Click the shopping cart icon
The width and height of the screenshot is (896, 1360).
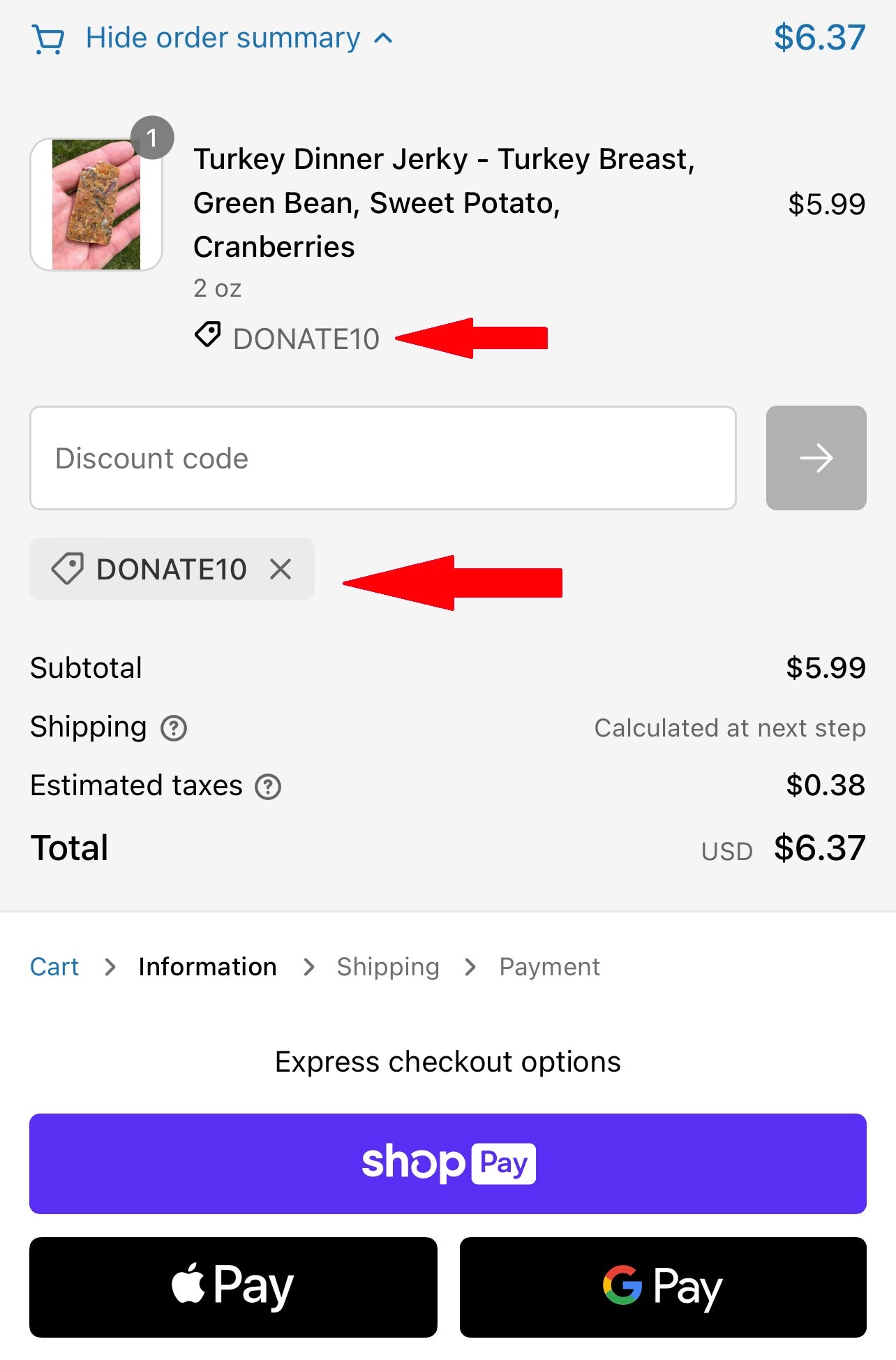pos(48,39)
